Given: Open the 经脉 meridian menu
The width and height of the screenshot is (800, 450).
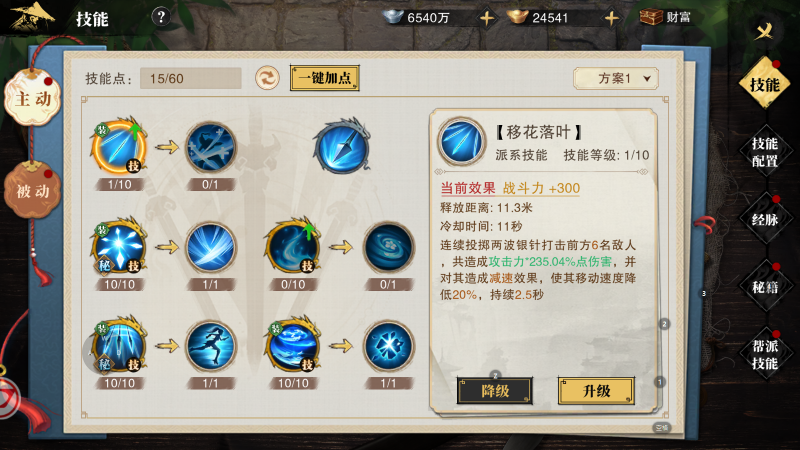Looking at the screenshot, I should [x=764, y=219].
